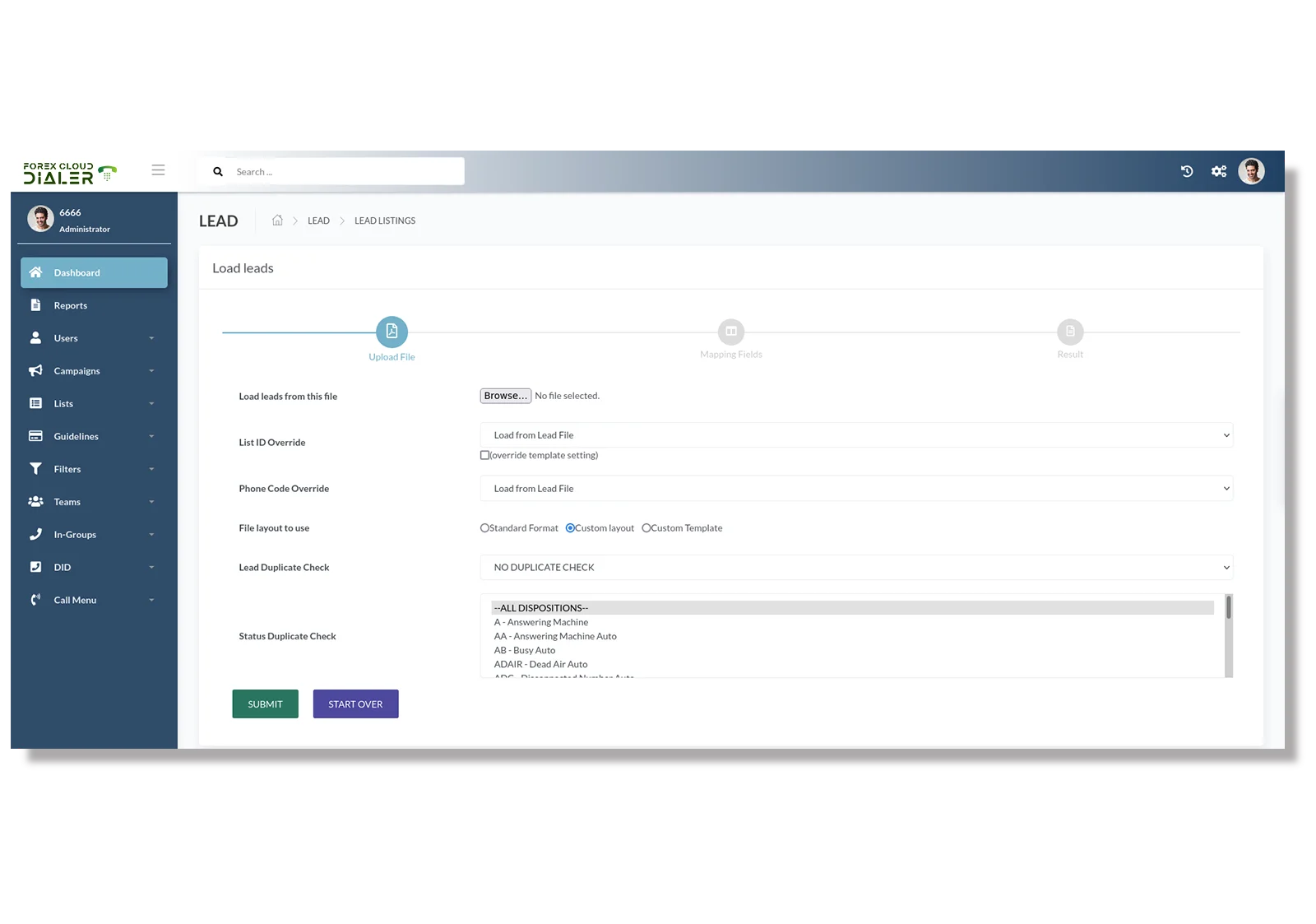Open the Lead Duplicate Check dropdown
Viewport: 1316px width, 924px height.
[855, 567]
